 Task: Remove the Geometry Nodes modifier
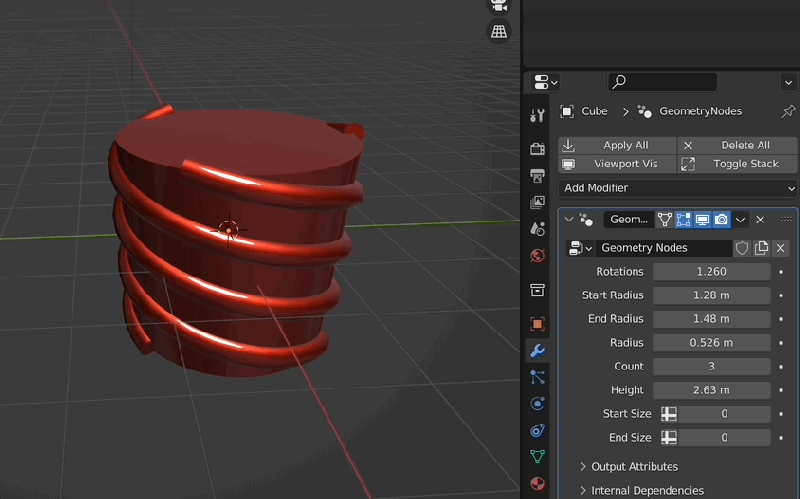pyautogui.click(x=760, y=220)
